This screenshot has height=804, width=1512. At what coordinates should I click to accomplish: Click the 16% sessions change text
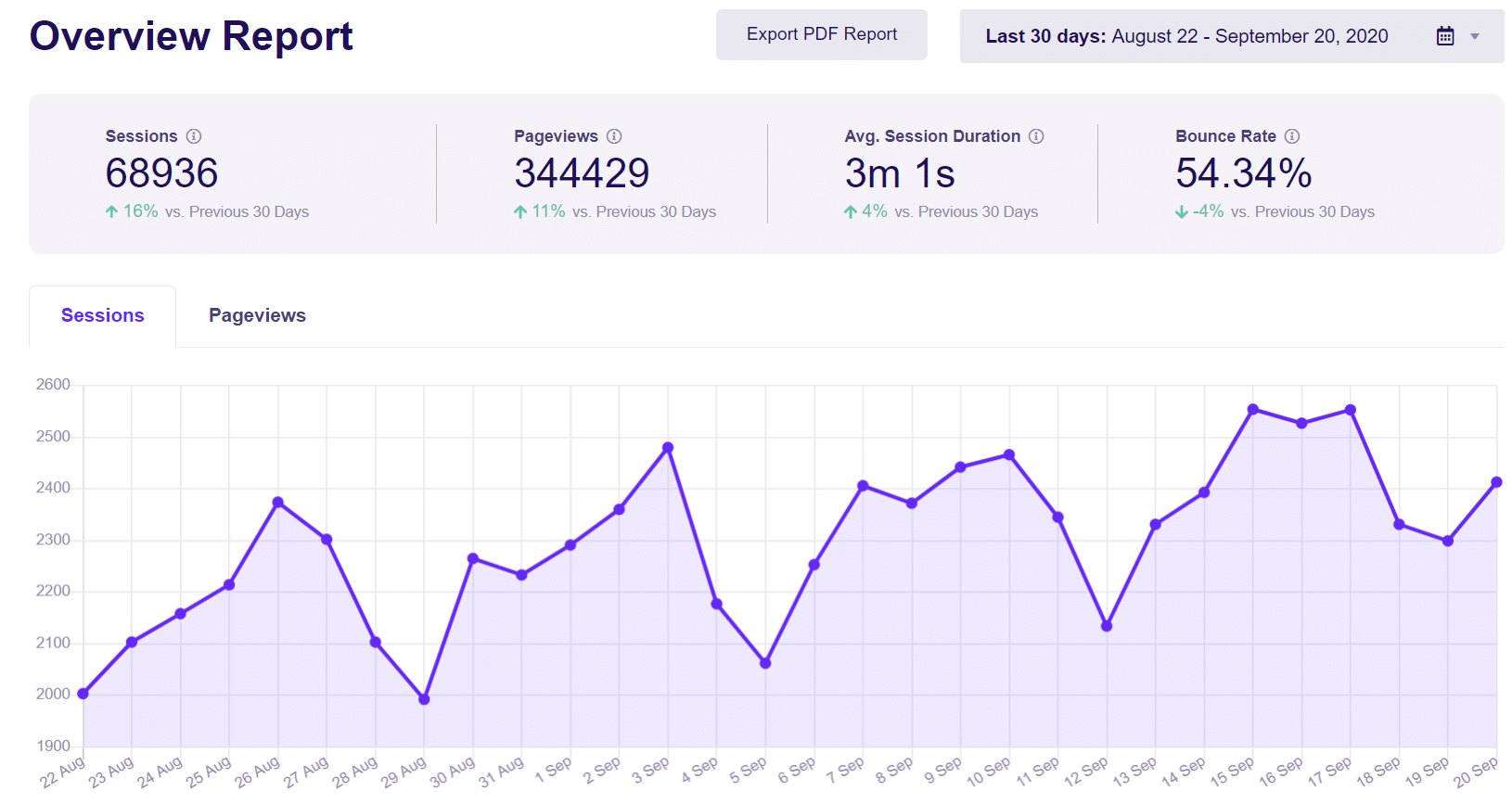[x=141, y=211]
